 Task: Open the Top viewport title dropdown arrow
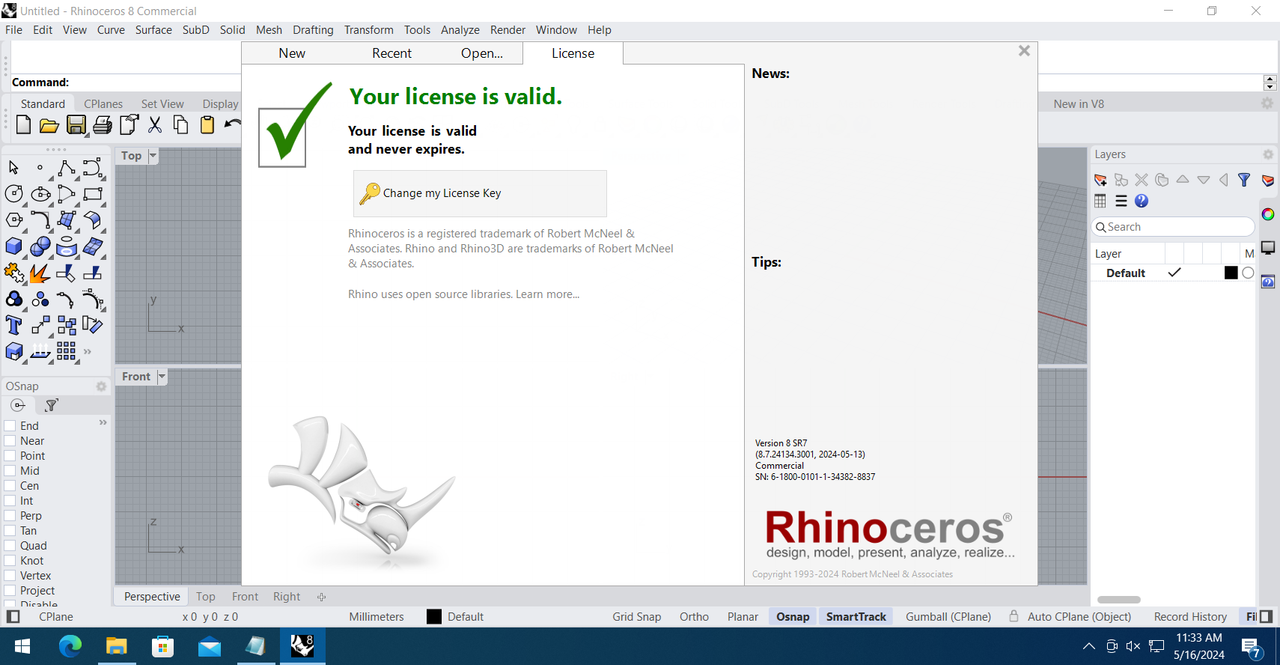(x=153, y=156)
